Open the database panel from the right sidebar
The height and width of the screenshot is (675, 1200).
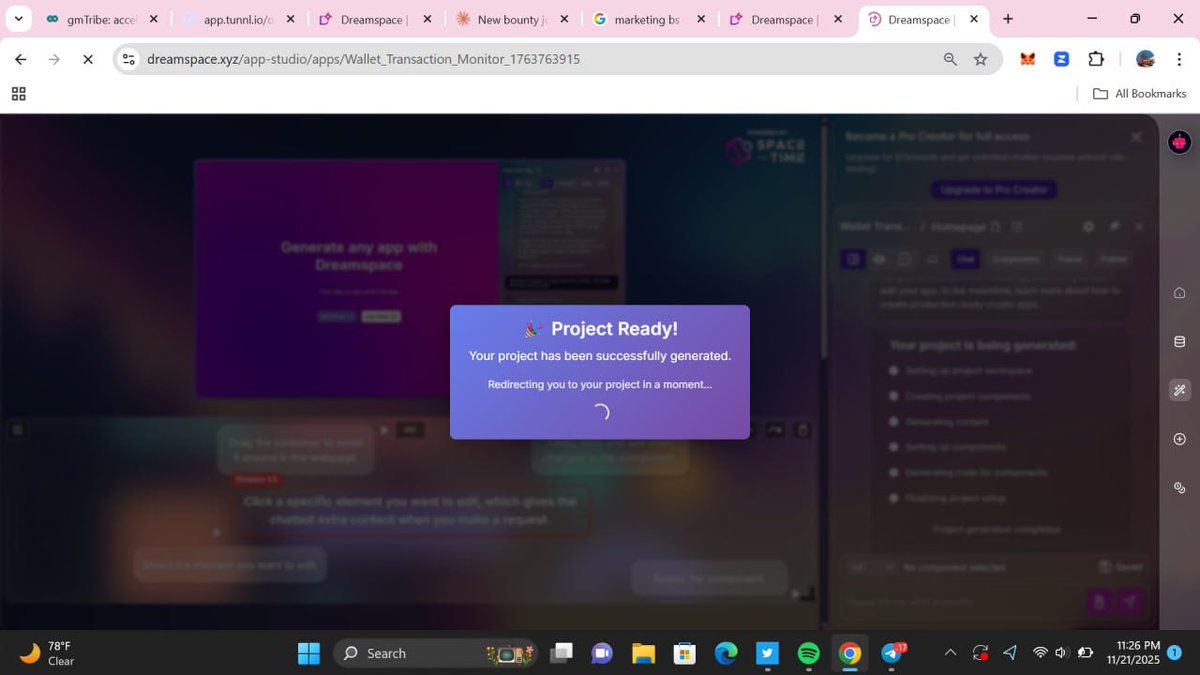point(1179,341)
